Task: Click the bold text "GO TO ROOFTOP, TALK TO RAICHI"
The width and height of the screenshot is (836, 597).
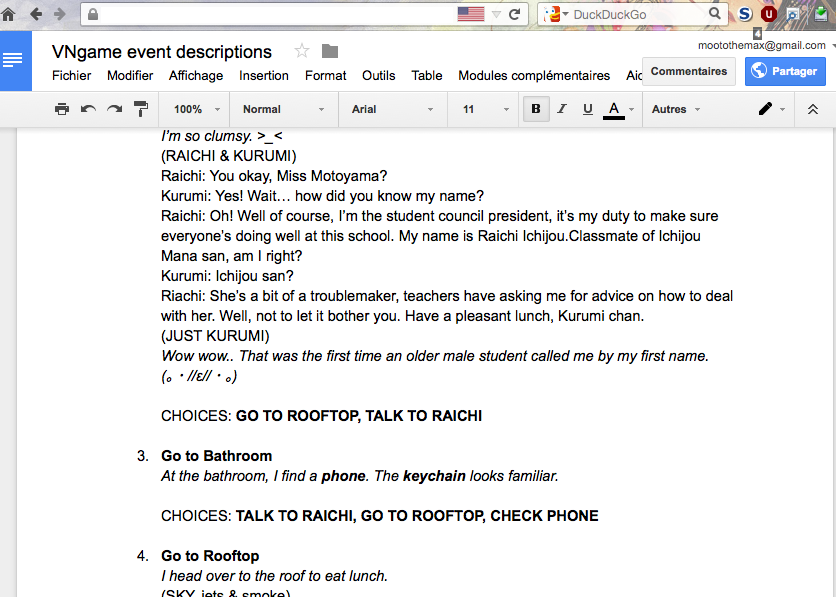Action: (x=359, y=416)
